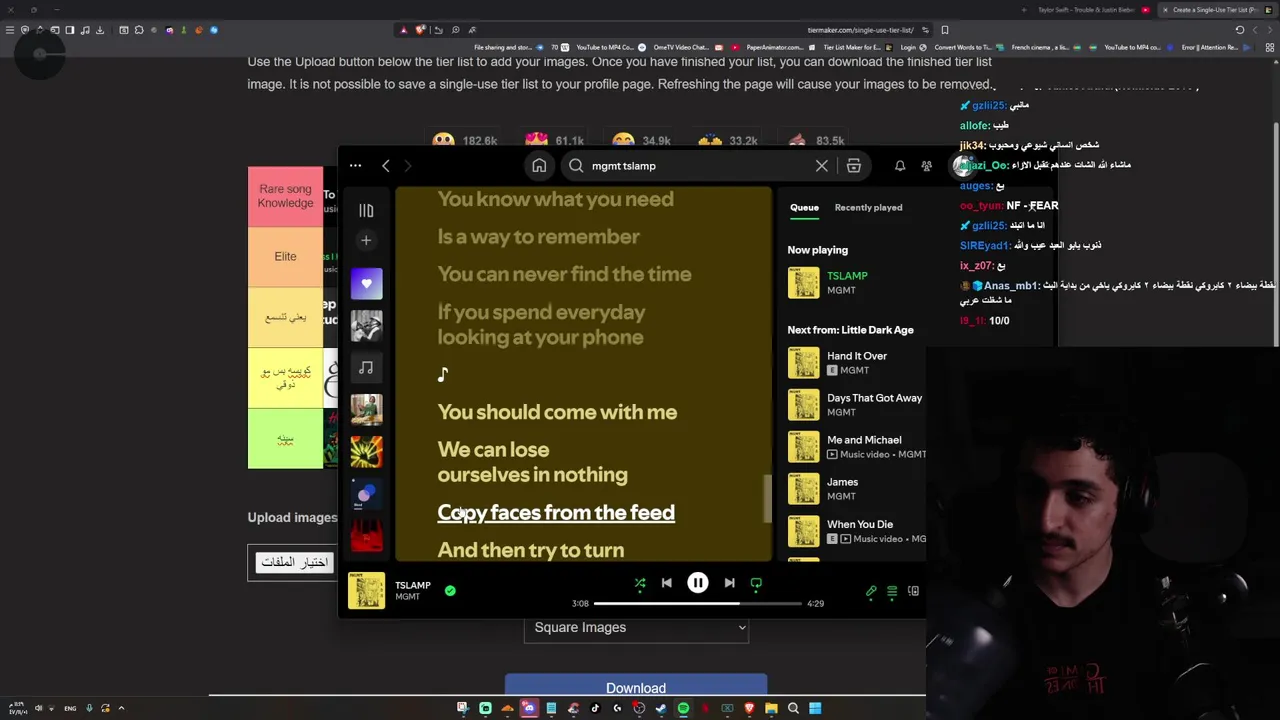Open TikTok from the taskbar

[595, 708]
